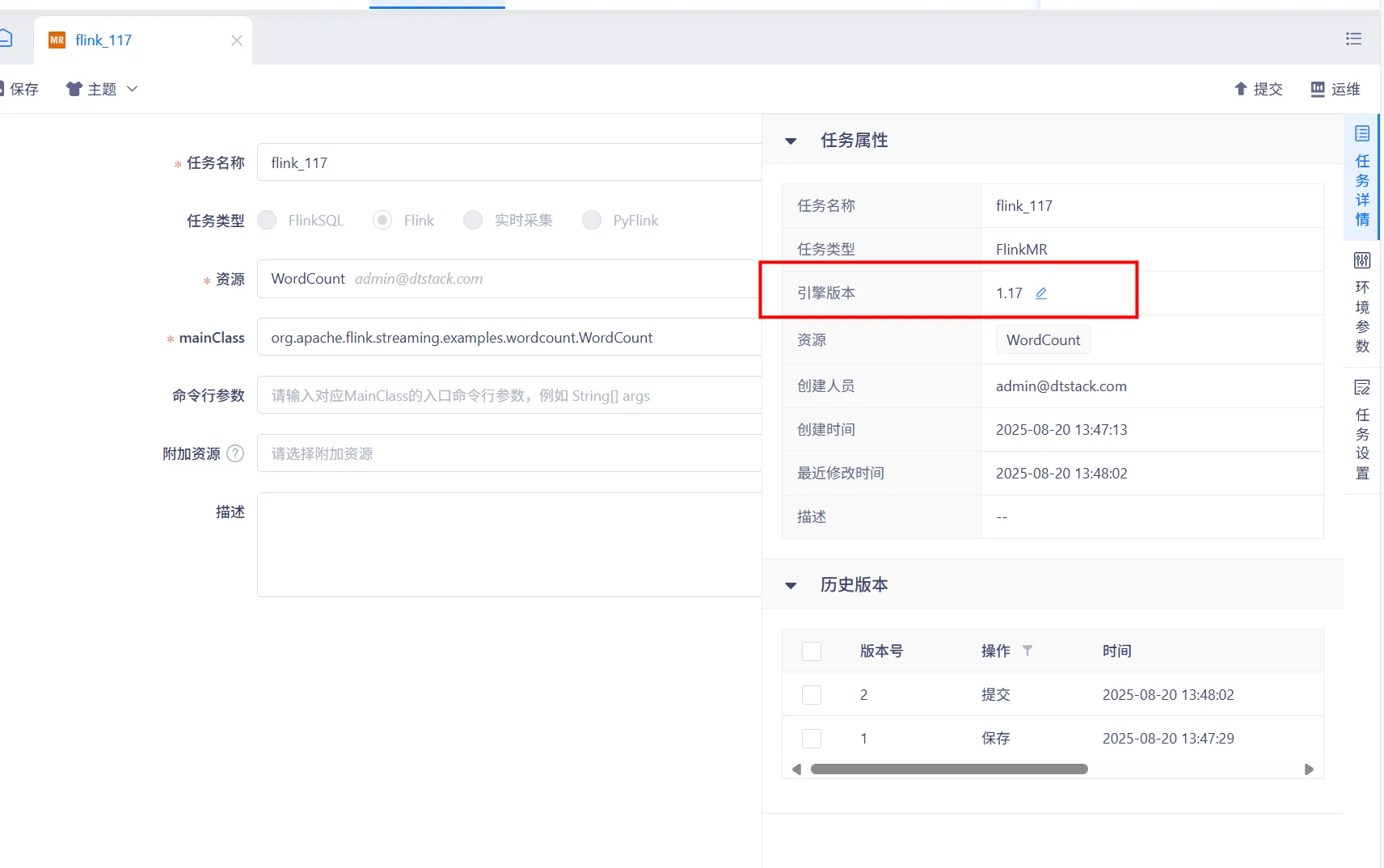Click the history table horizontal scrollbar
This screenshot has height=868, width=1384.
949,769
